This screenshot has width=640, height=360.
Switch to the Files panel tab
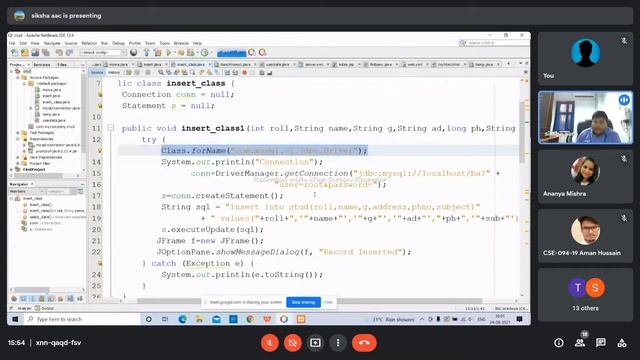pos(62,64)
